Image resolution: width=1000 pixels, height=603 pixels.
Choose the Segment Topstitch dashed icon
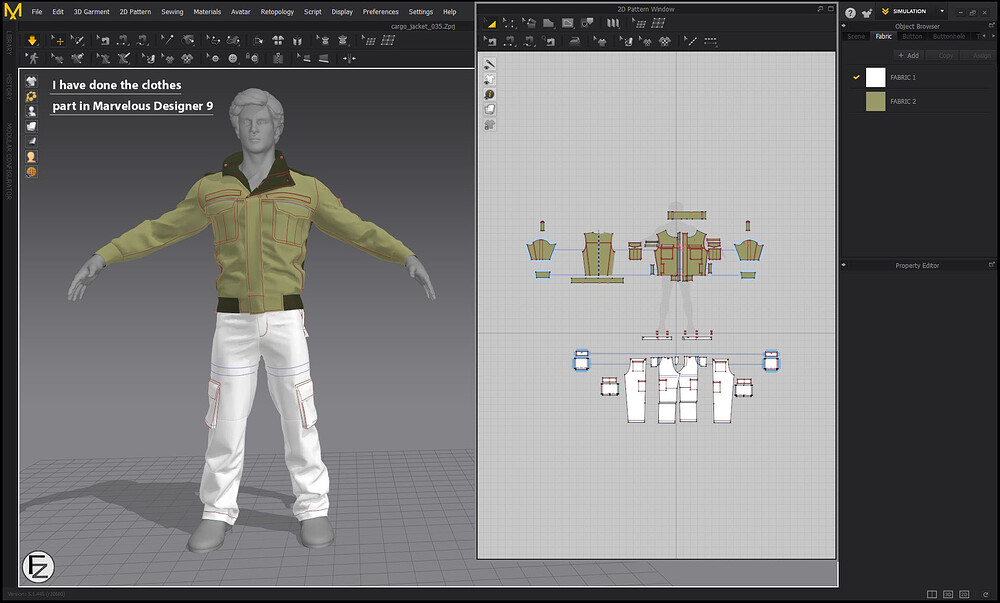click(710, 41)
